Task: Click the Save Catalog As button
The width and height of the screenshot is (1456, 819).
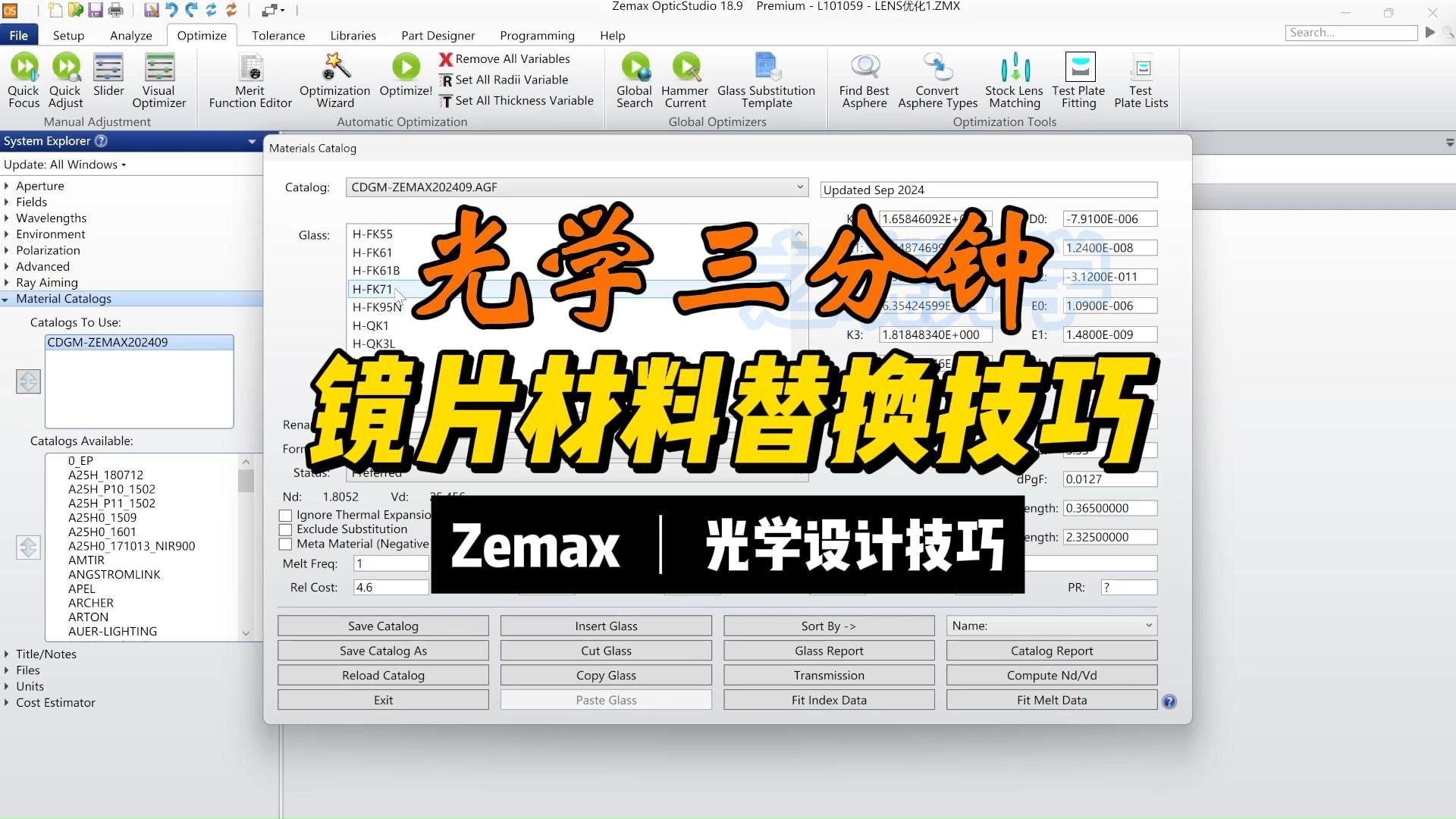Action: point(383,650)
